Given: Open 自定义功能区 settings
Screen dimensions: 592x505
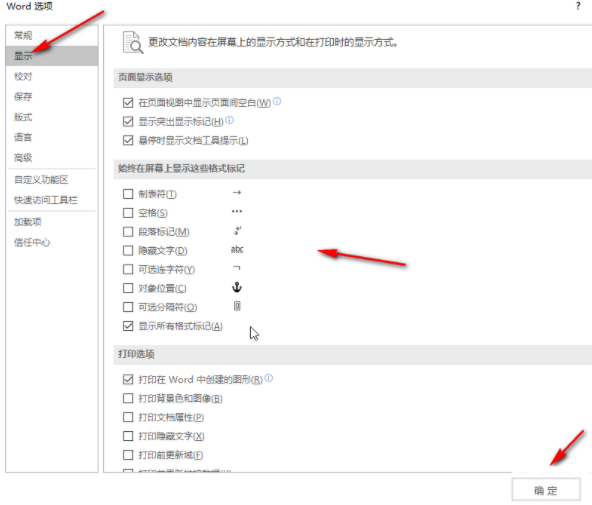Looking at the screenshot, I should [52, 180].
